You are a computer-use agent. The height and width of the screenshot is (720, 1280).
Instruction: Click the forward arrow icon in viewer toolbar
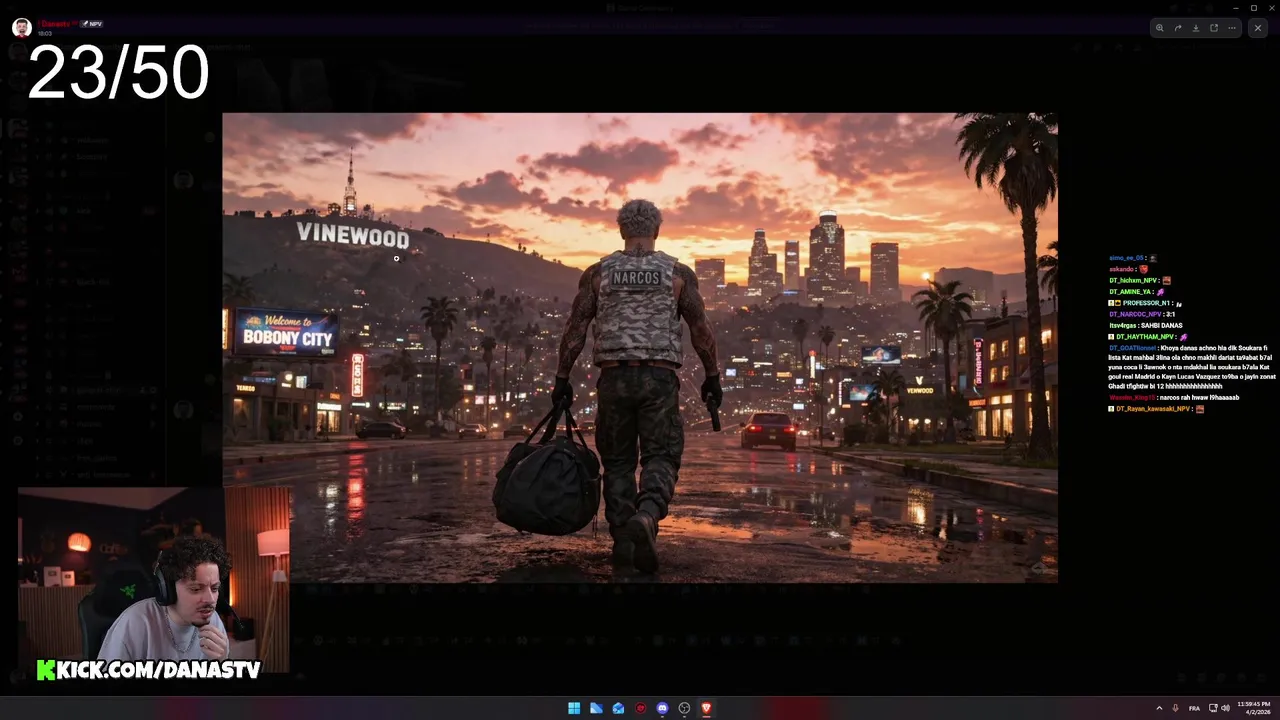[1178, 28]
